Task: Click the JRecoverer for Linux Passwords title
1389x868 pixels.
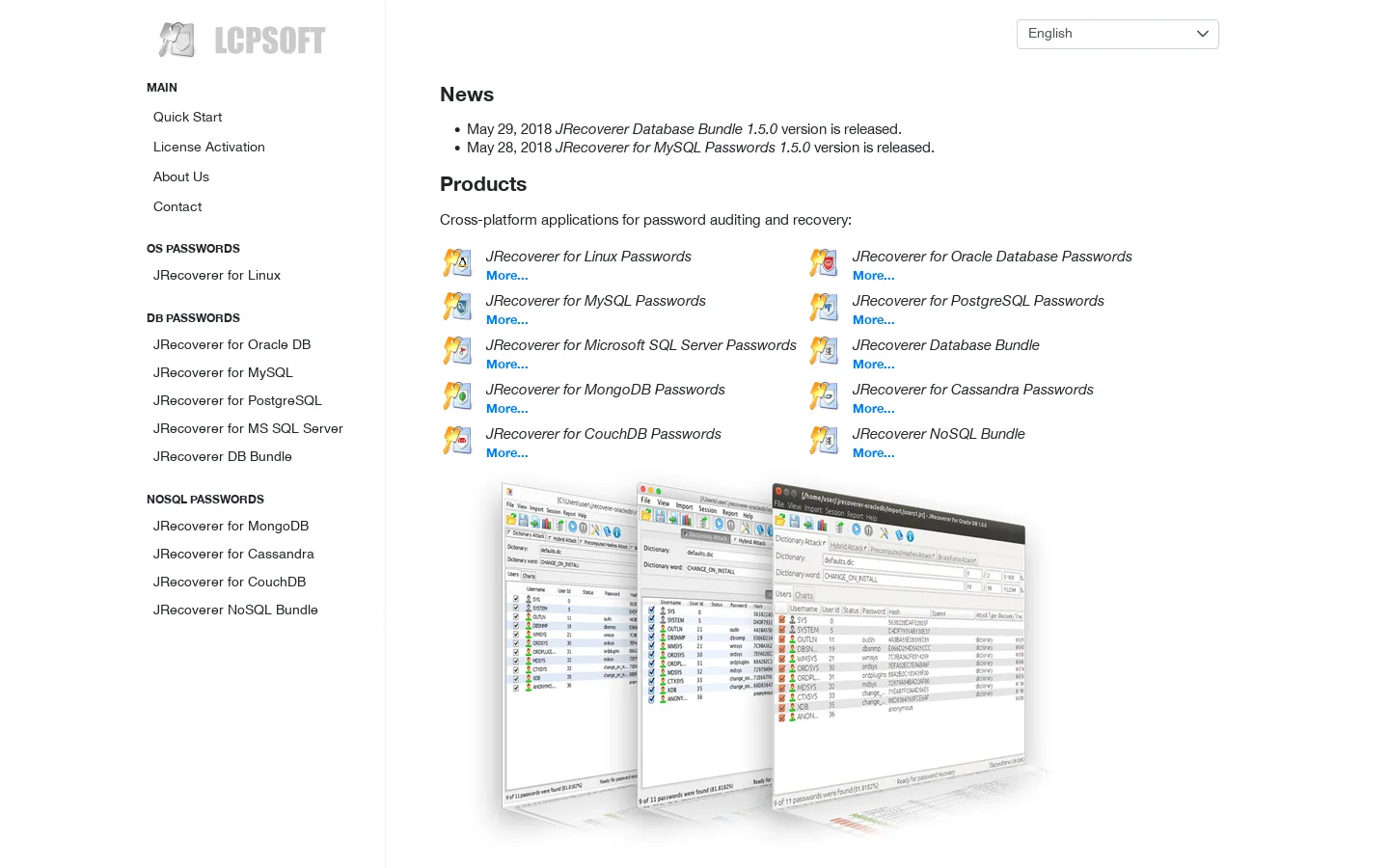Action: click(588, 257)
